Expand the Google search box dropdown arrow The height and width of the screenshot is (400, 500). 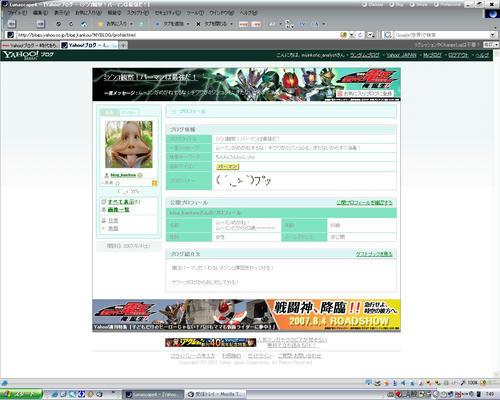click(493, 35)
